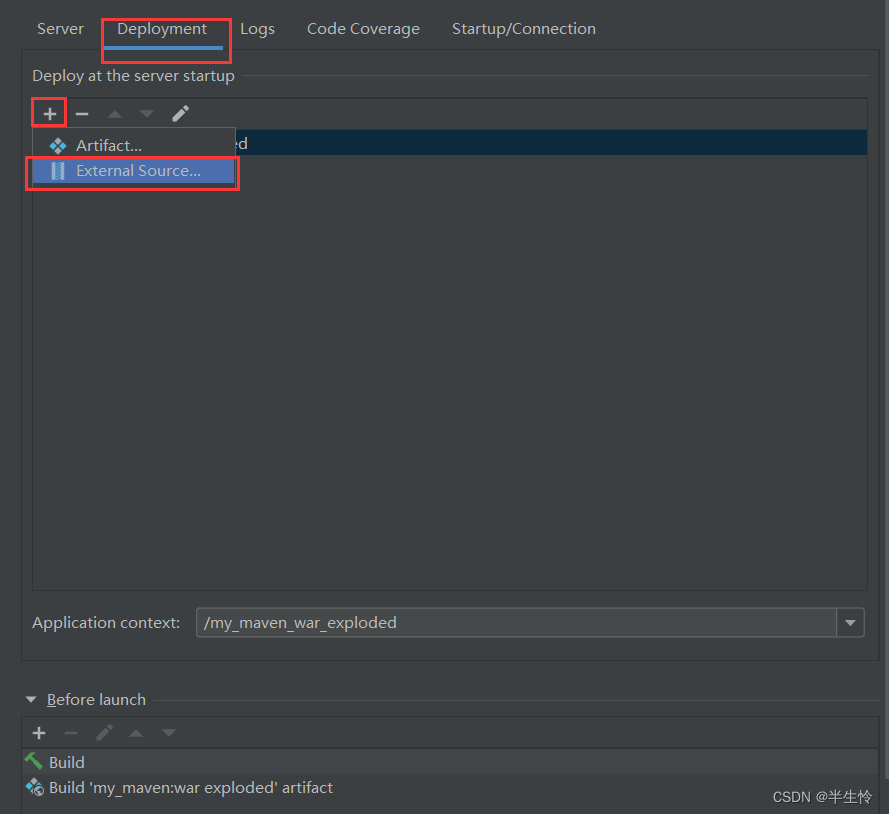
Task: Choose External Source... from the popup menu
Action: [134, 171]
